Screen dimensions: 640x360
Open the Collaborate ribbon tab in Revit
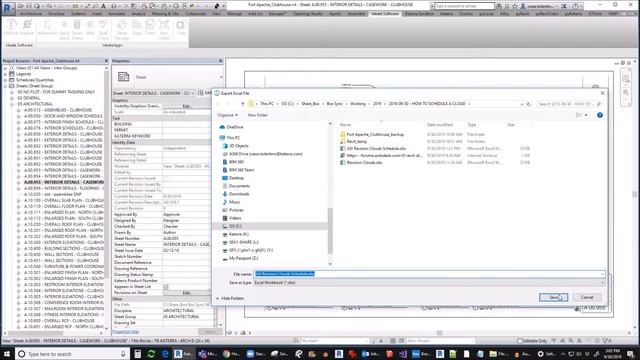coord(195,13)
